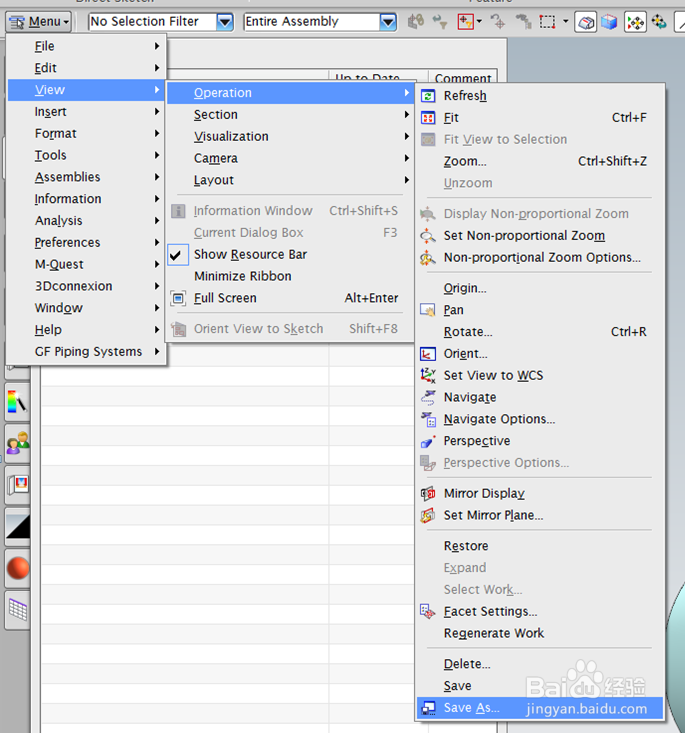Click the Mirror Display icon
The image size is (685, 733).
[x=428, y=494]
